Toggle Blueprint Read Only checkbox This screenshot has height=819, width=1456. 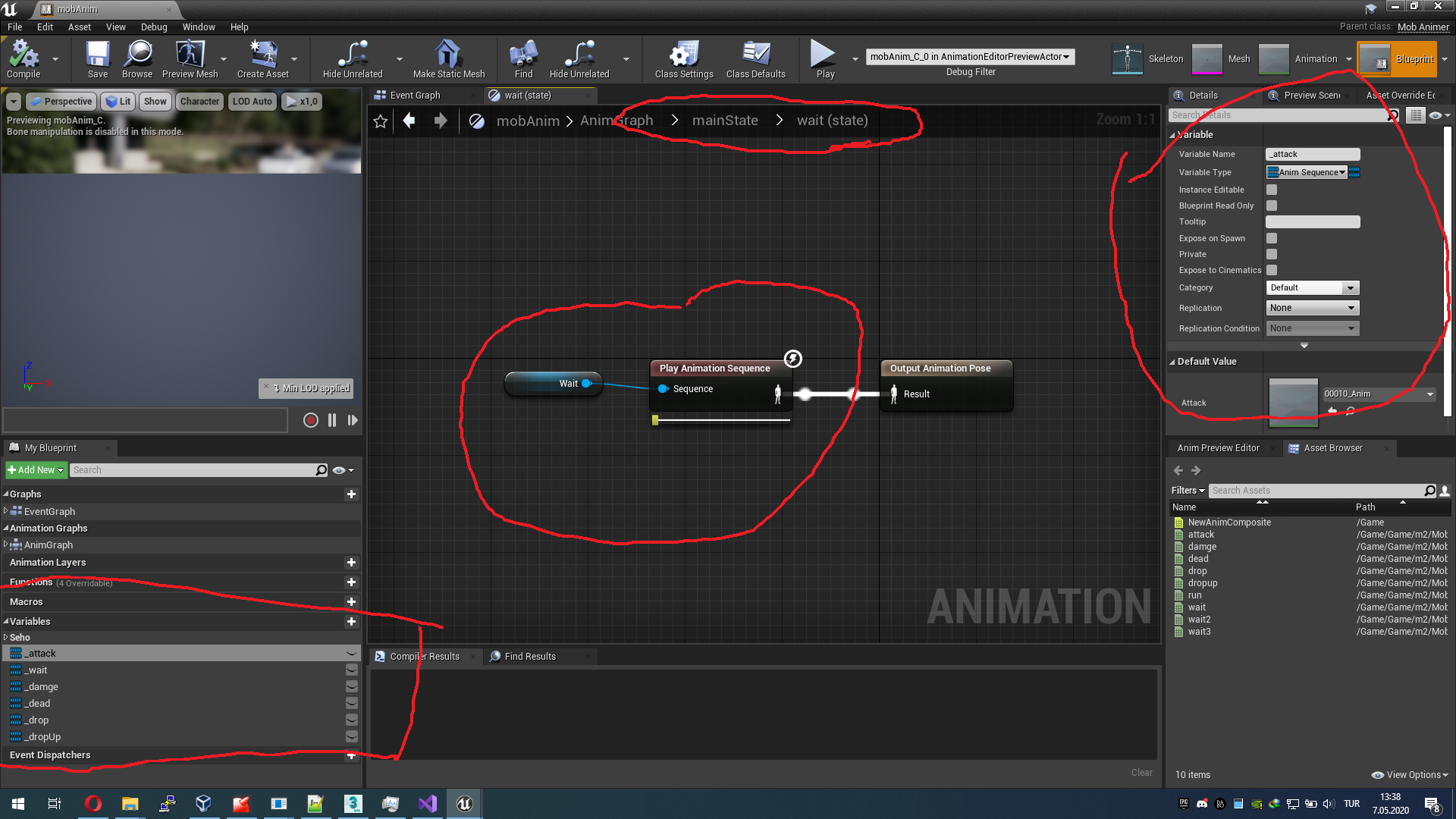tap(1272, 206)
